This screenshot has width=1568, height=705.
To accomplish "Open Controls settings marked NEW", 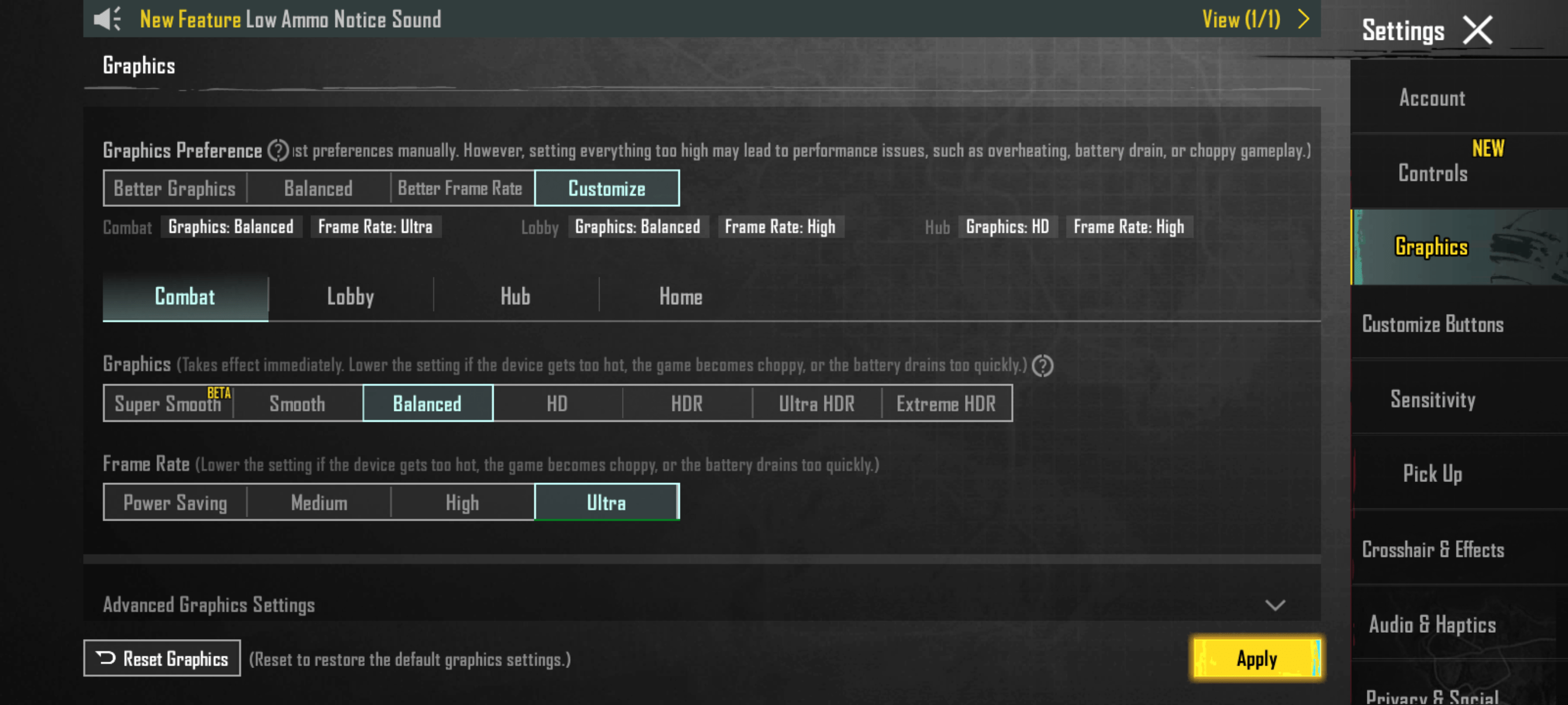I will point(1432,173).
